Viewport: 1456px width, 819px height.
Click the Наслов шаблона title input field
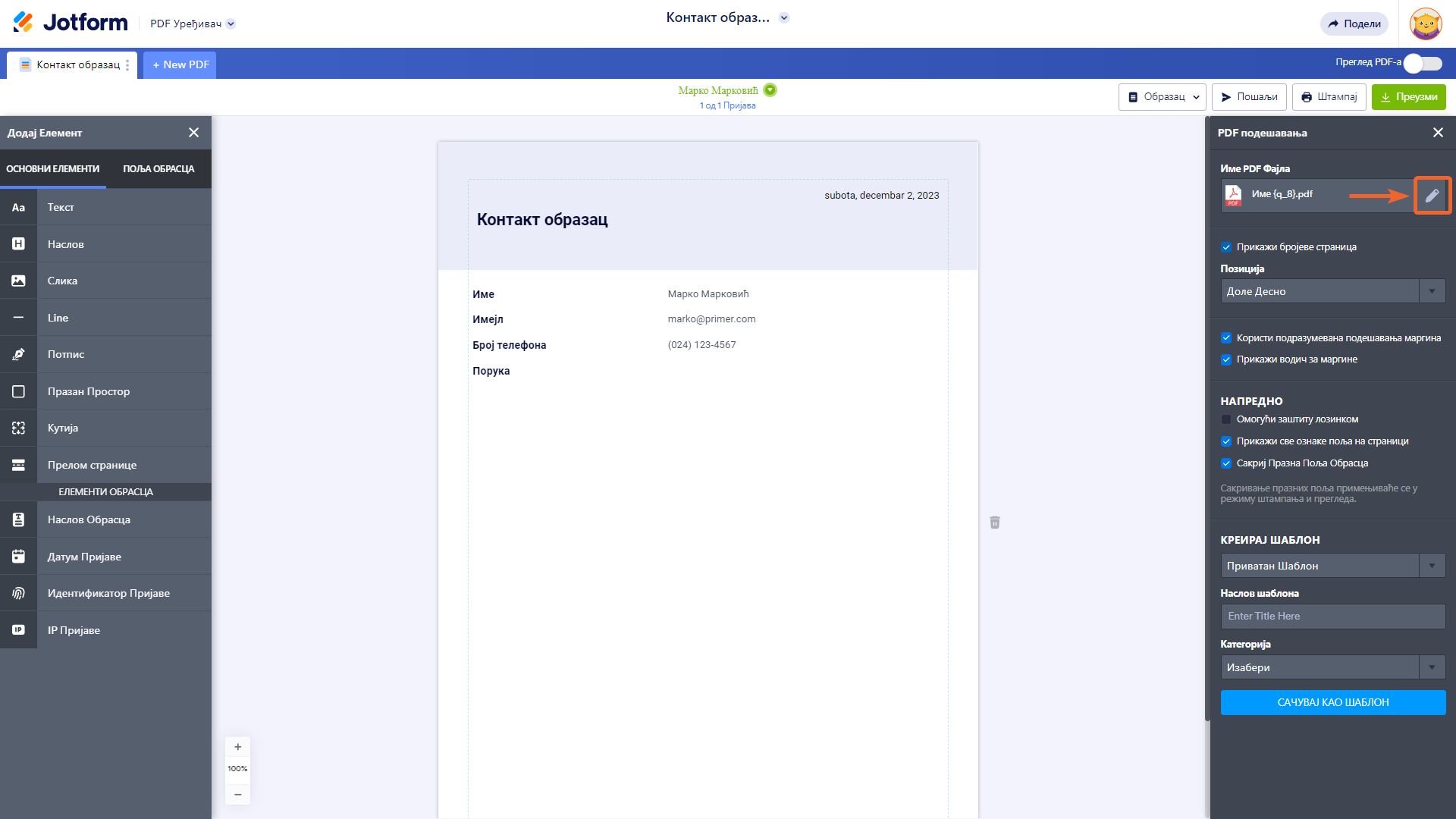pyautogui.click(x=1332, y=616)
